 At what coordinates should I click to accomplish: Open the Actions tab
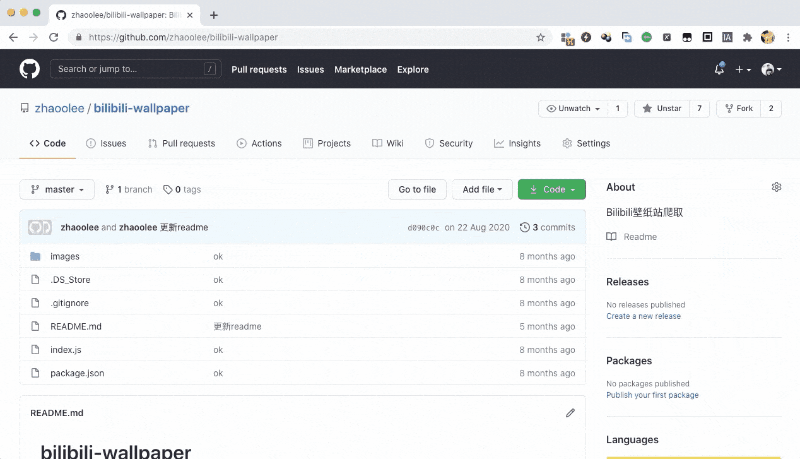coord(259,143)
